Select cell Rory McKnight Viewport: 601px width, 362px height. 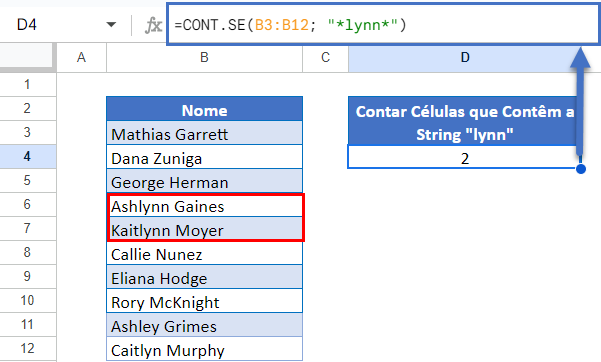[204, 301]
